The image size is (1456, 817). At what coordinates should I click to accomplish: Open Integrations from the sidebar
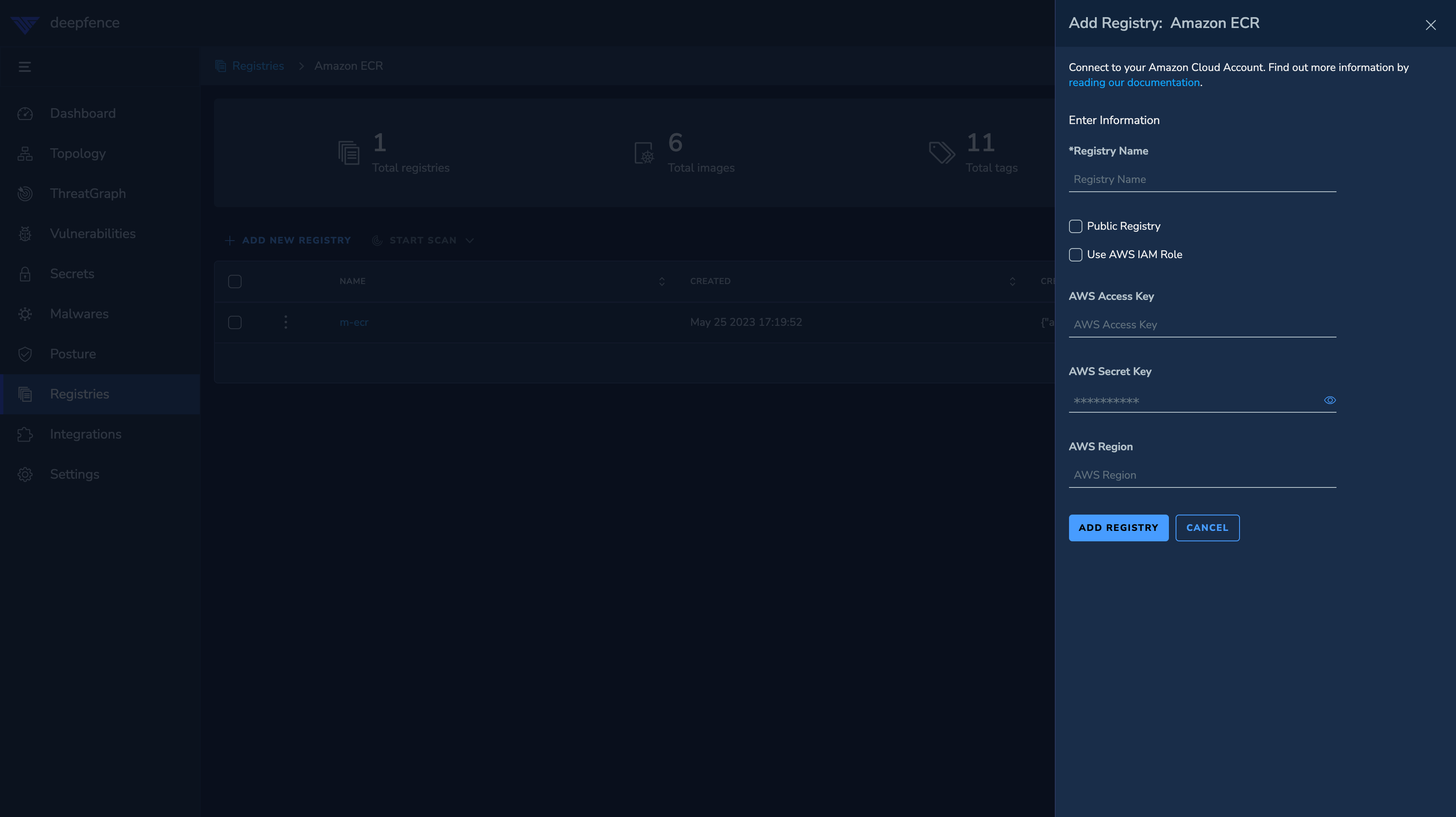click(100, 434)
